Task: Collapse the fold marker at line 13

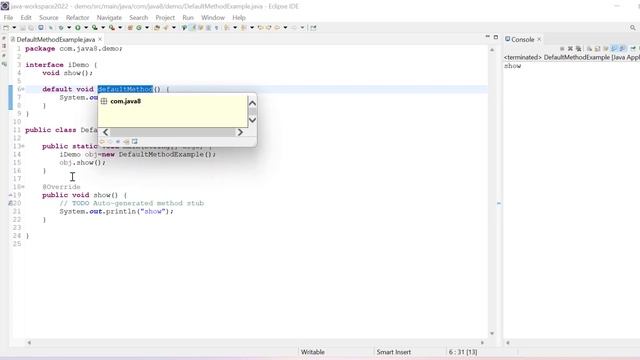Action: [23, 146]
